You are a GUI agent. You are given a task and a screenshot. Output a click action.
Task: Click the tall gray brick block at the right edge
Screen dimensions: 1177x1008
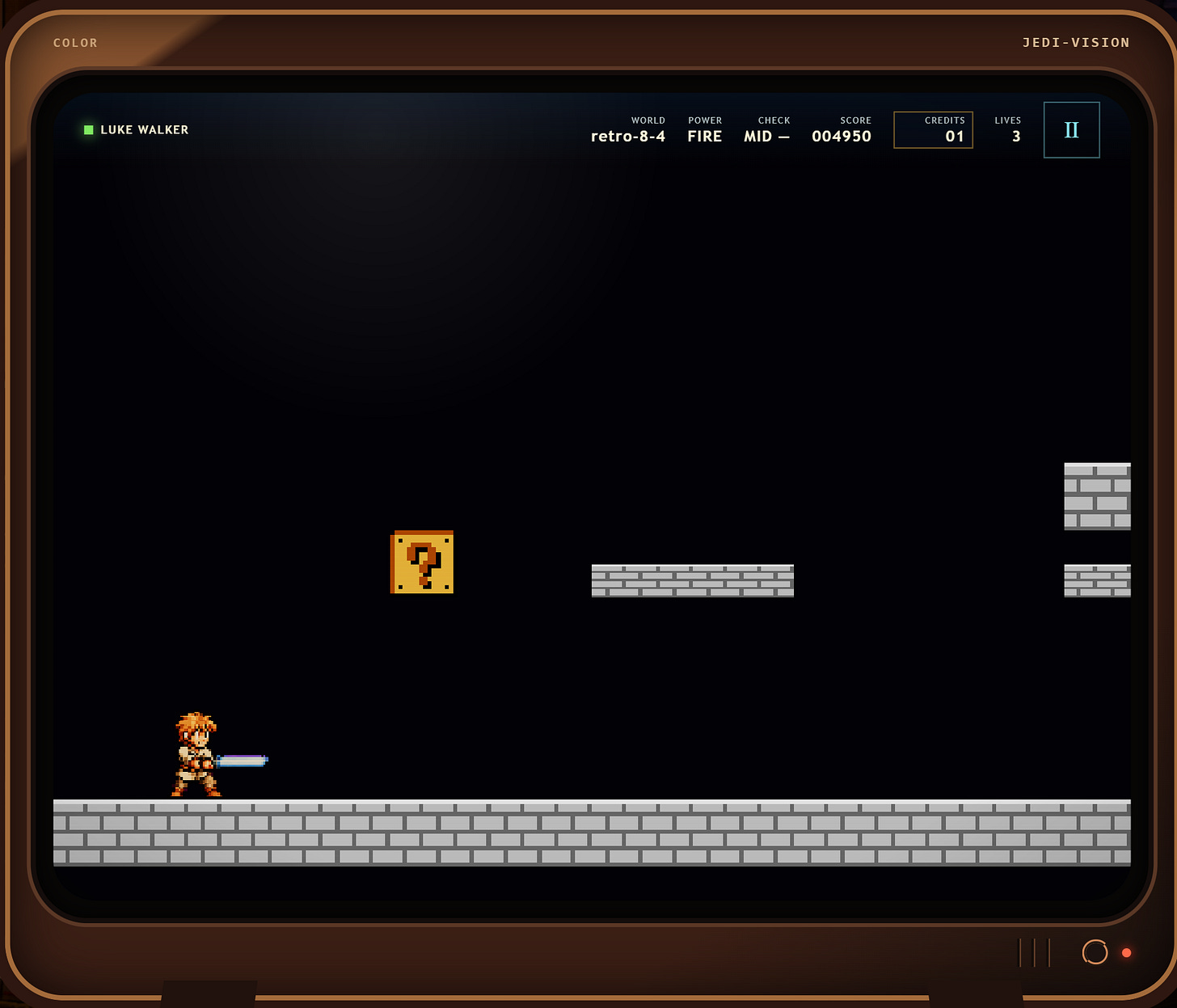1097,496
